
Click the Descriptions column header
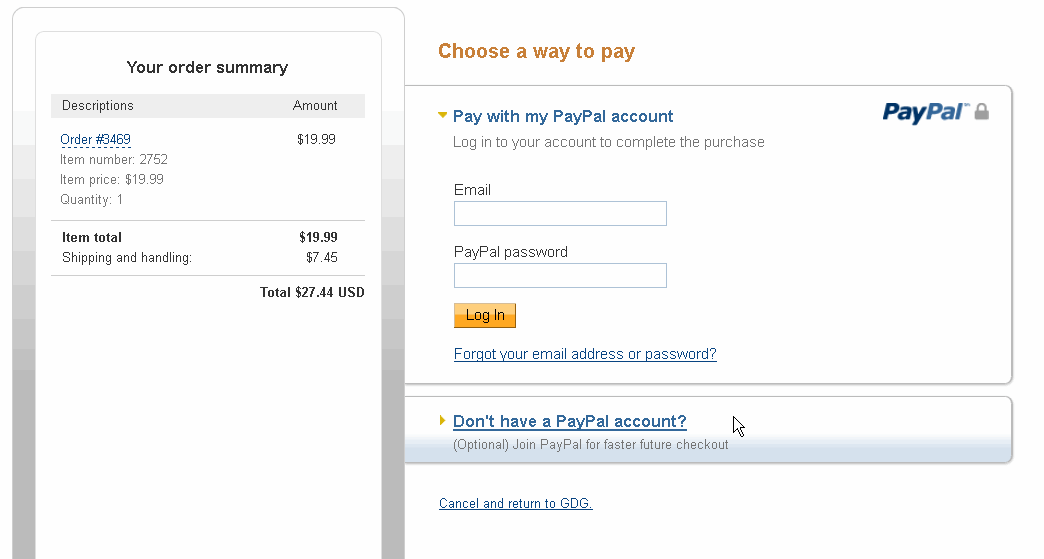point(98,105)
